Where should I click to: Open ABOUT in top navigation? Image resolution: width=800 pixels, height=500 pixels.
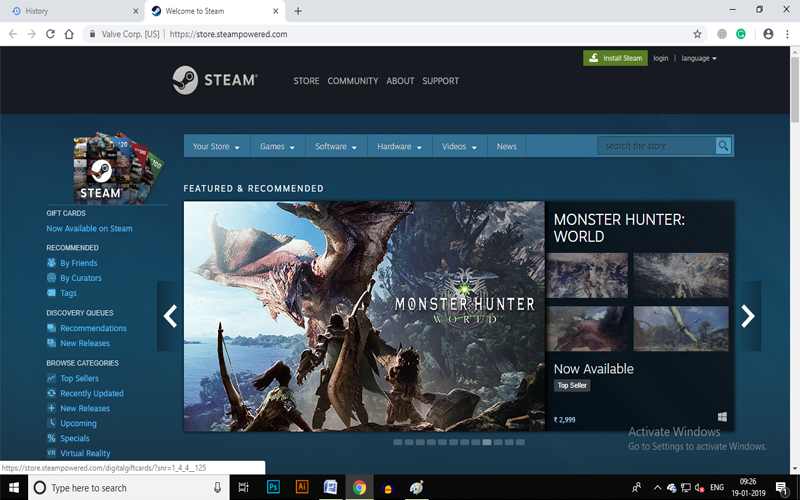pyautogui.click(x=400, y=81)
